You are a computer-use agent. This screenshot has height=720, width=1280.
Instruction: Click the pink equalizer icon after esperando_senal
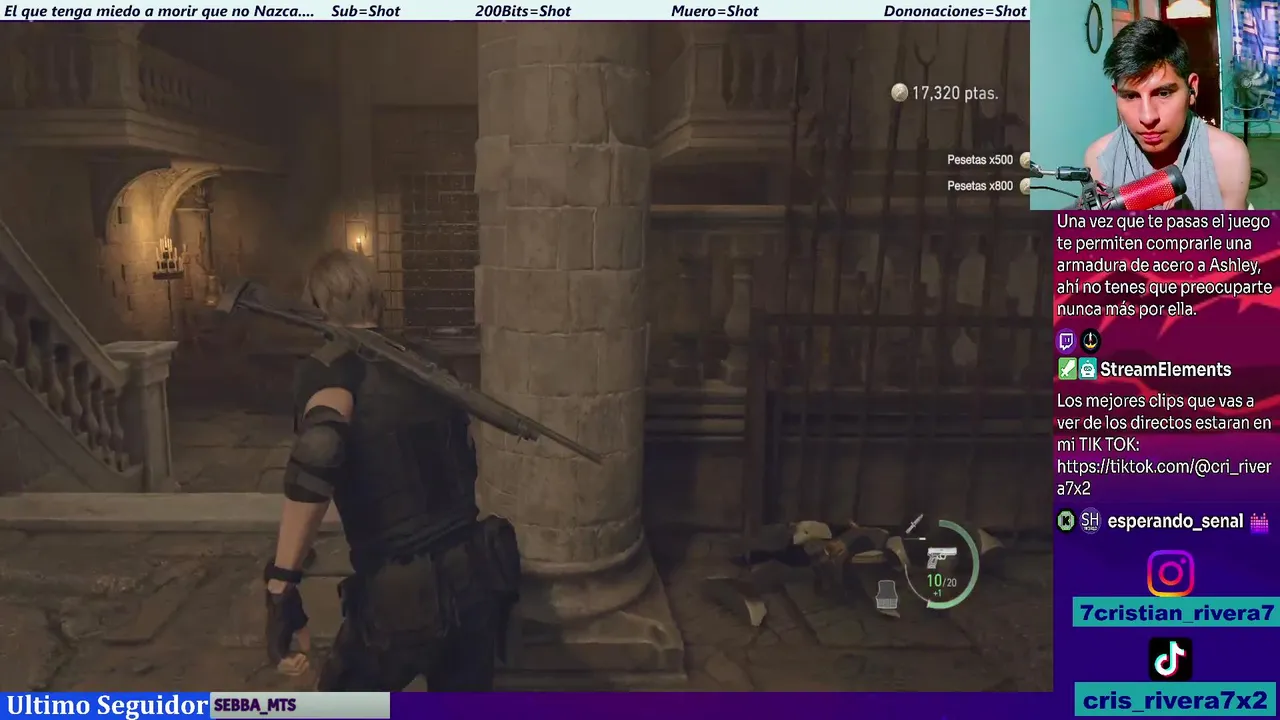click(1259, 521)
